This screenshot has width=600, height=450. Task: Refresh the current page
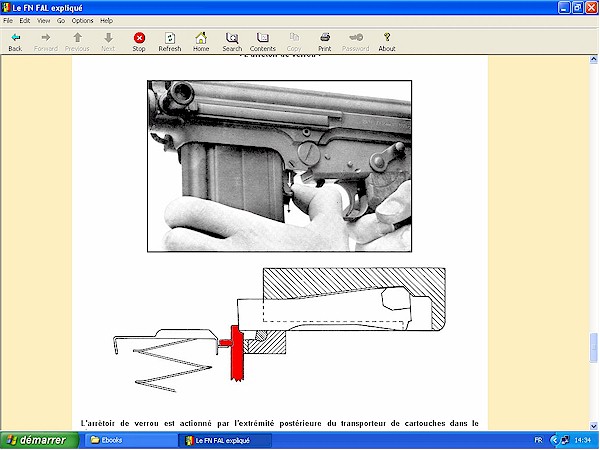click(170, 42)
